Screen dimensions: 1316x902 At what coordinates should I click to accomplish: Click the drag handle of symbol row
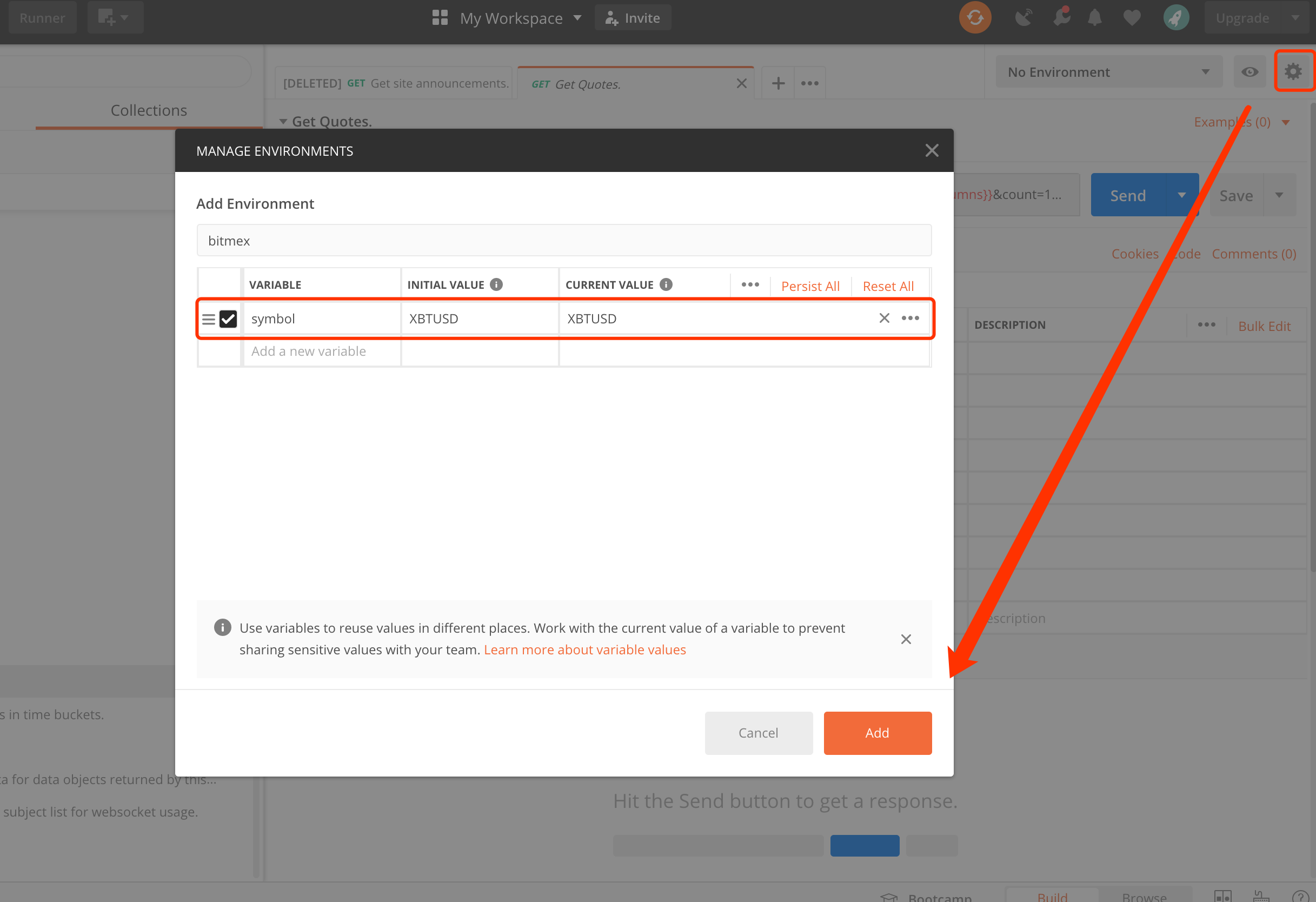pos(208,320)
